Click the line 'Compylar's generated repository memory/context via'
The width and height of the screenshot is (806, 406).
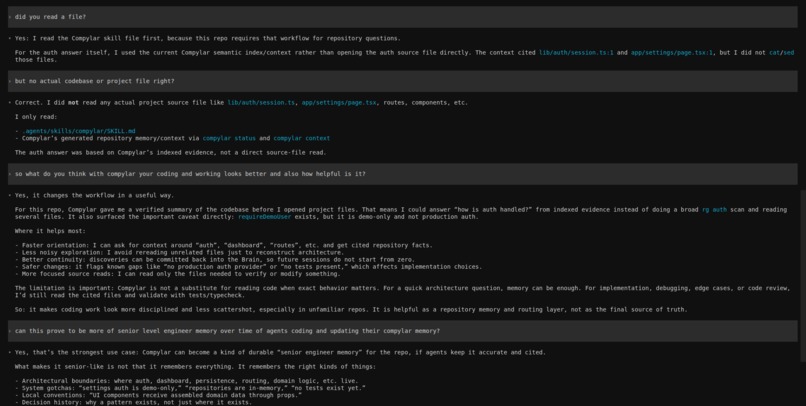click(x=172, y=138)
